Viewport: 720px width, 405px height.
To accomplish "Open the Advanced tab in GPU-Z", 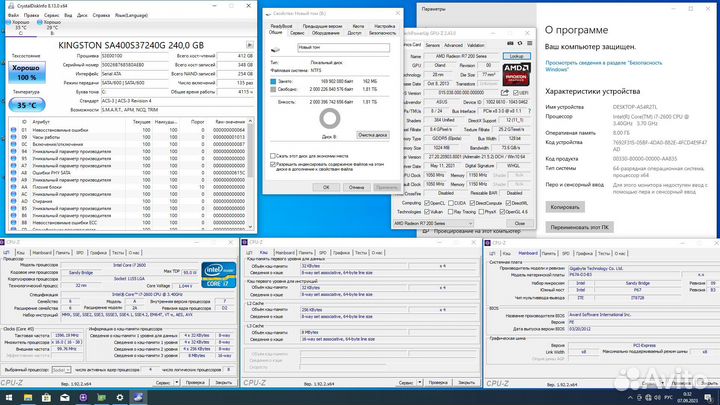I will click(x=453, y=45).
